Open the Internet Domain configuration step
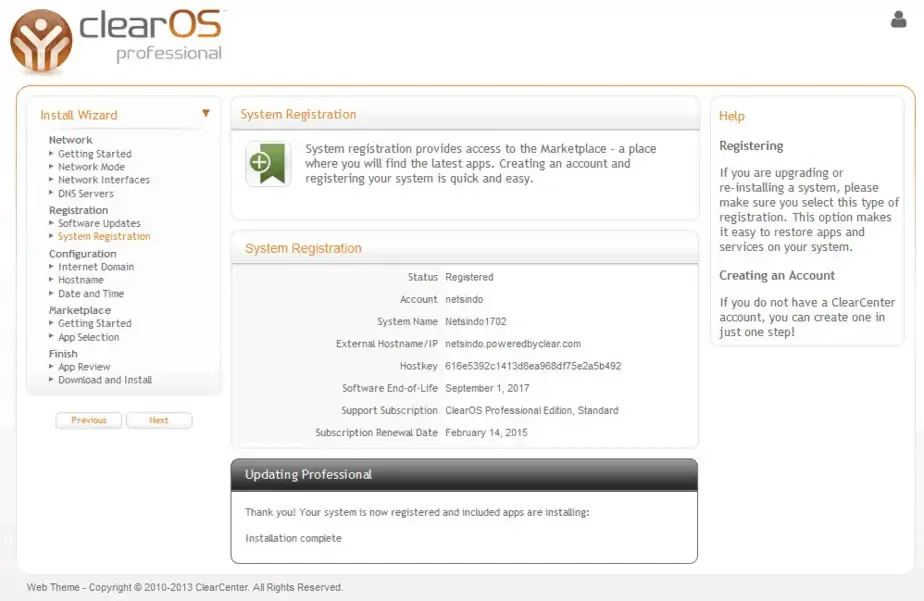Image resolution: width=924 pixels, height=601 pixels. coord(95,267)
